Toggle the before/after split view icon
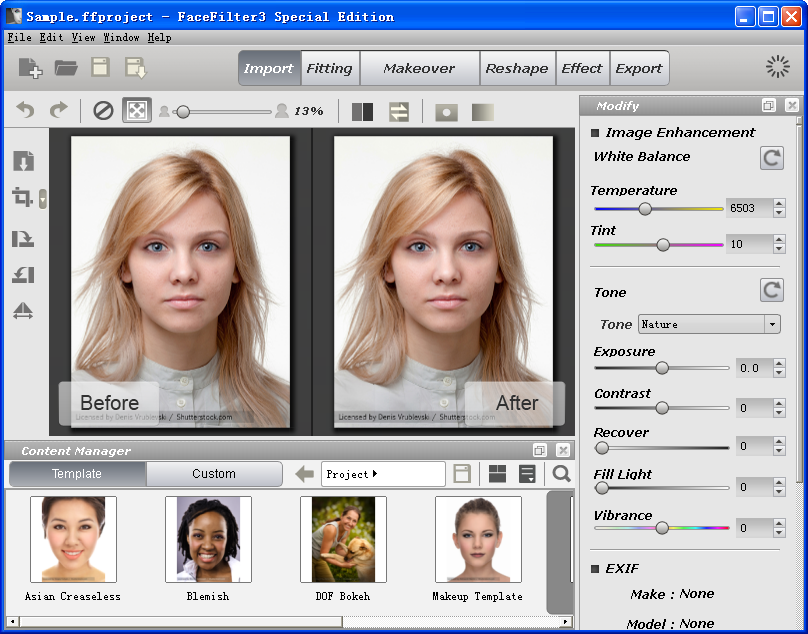Screen dimensions: 808x634 (x=363, y=113)
